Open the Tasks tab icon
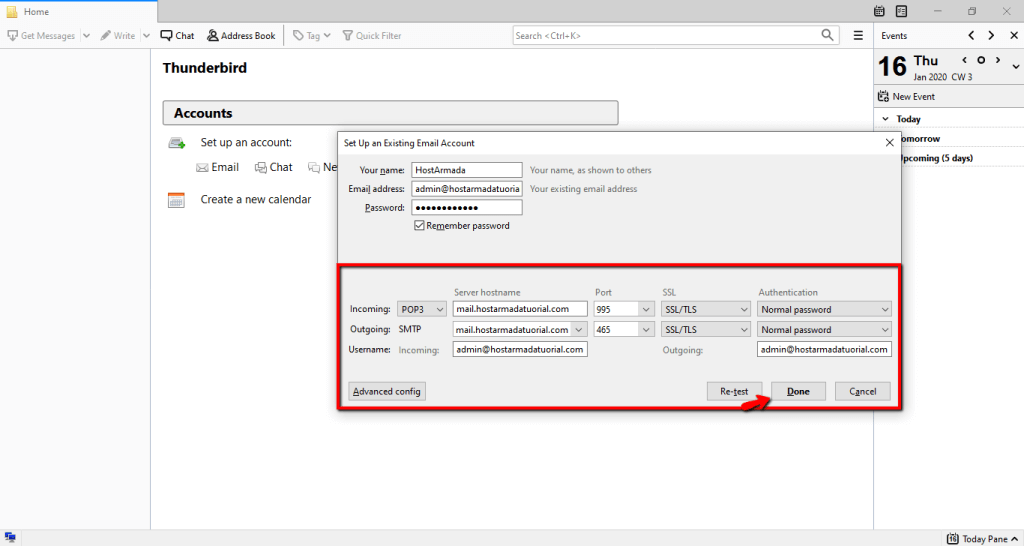Viewport: 1024px width, 546px height. pos(901,11)
